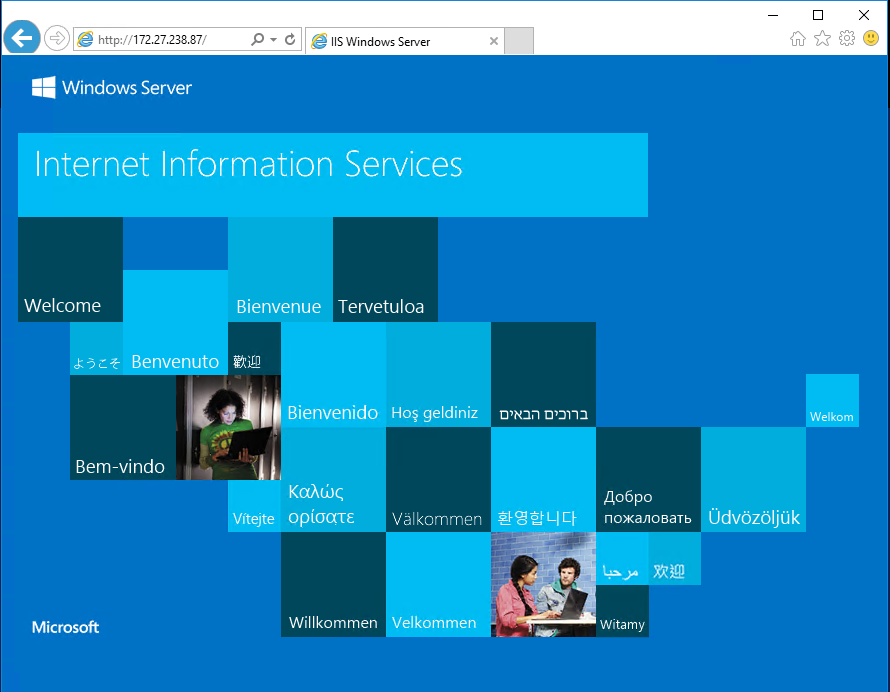The width and height of the screenshot is (890, 692).
Task: Click the ようこそ Japanese tile
Action: [x=96, y=349]
